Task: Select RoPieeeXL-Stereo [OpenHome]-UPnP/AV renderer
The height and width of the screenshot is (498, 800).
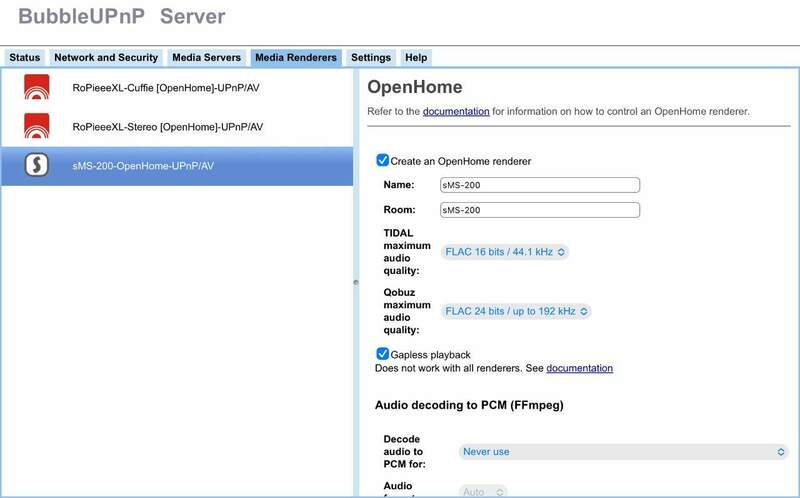Action: (167, 127)
